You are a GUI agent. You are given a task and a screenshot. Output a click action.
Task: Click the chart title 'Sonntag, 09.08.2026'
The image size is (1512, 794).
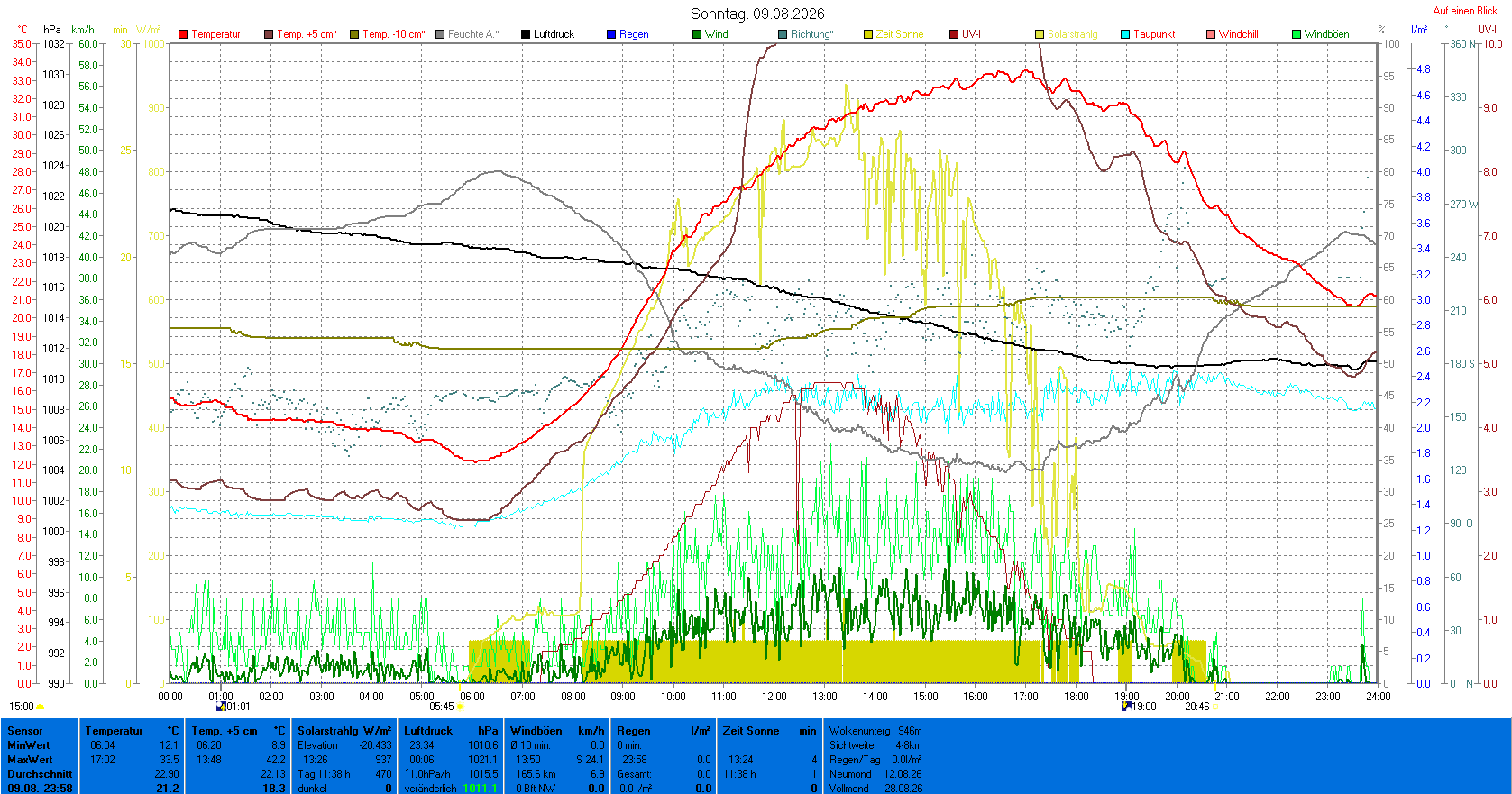pos(757,14)
